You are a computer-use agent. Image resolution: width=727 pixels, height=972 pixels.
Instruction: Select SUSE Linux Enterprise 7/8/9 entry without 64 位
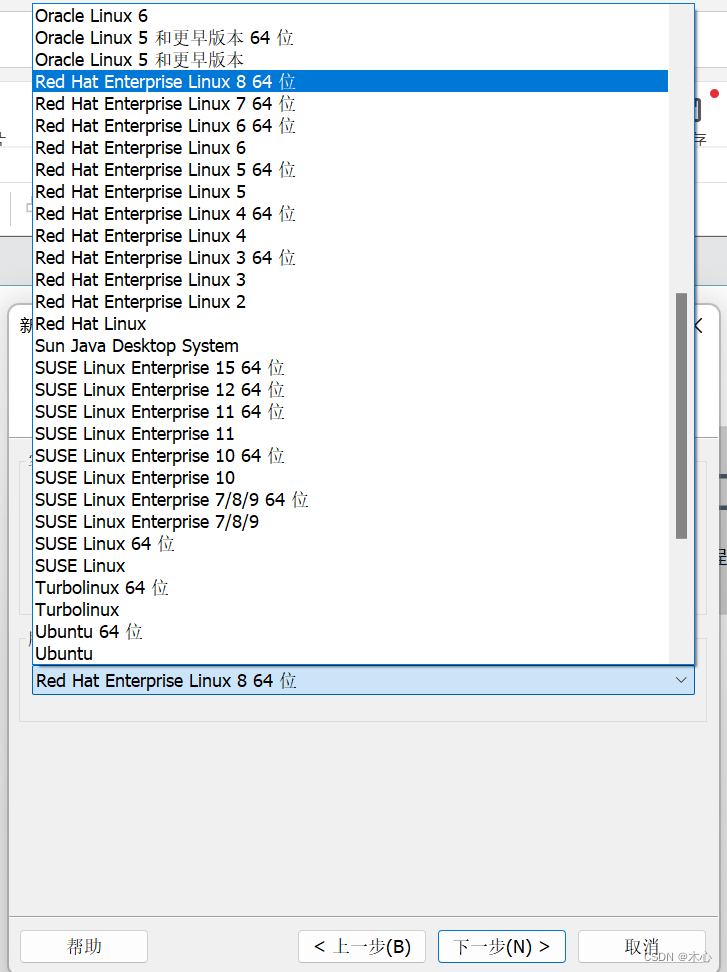350,522
